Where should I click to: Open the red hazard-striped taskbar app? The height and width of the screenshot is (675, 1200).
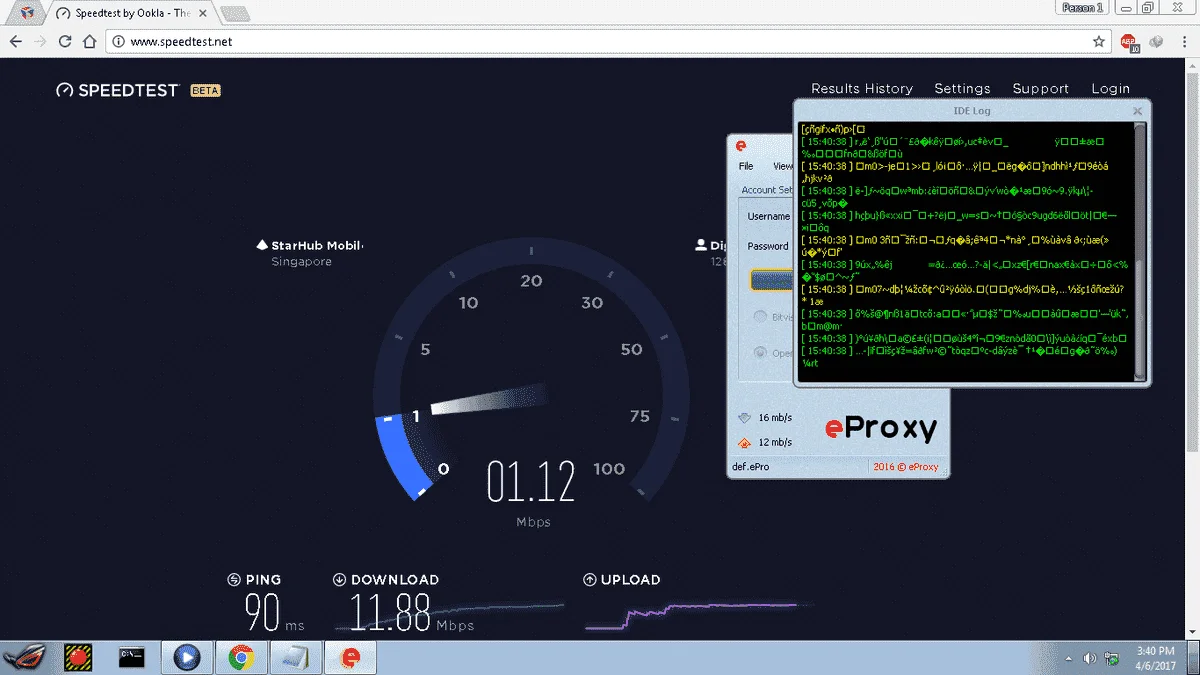coord(78,657)
